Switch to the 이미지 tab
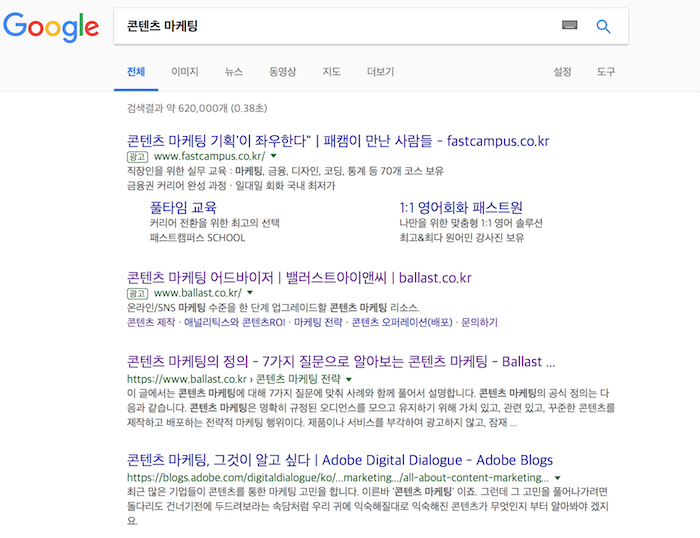The width and height of the screenshot is (700, 538). point(184,71)
